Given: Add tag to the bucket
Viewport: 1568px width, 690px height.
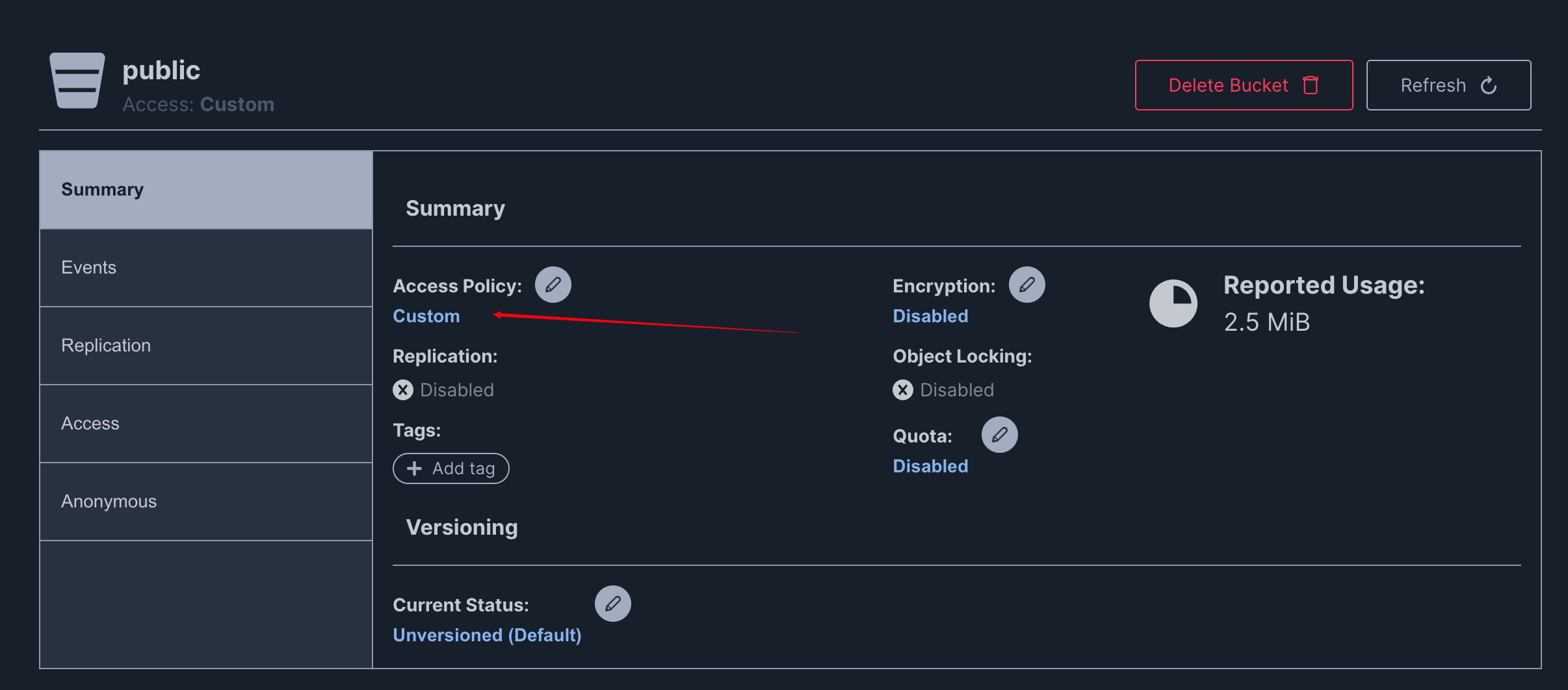Looking at the screenshot, I should click(x=451, y=468).
